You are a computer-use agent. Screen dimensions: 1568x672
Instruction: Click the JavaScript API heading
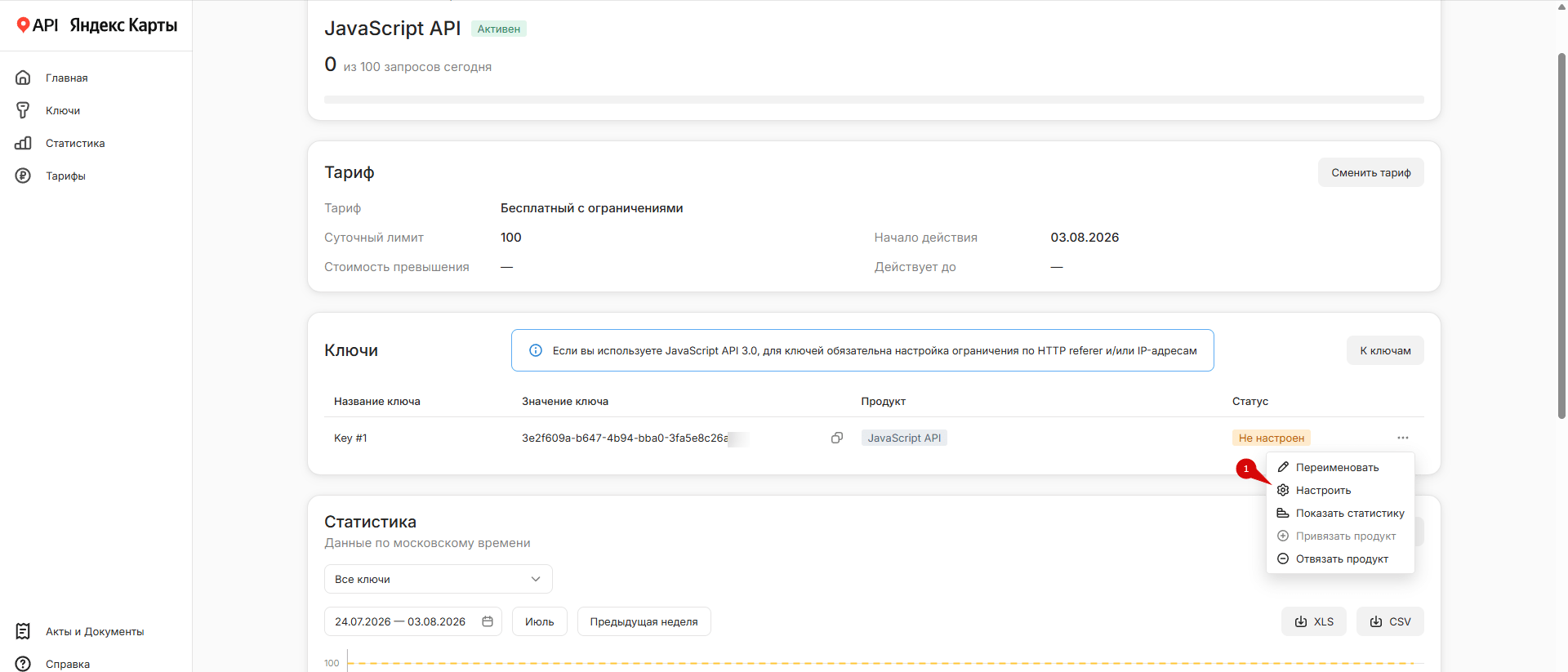[393, 29]
